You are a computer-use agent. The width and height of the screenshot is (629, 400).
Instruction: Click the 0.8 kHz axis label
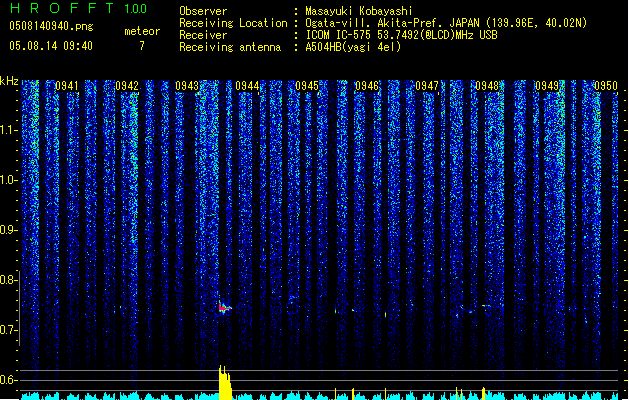[x=9, y=280]
